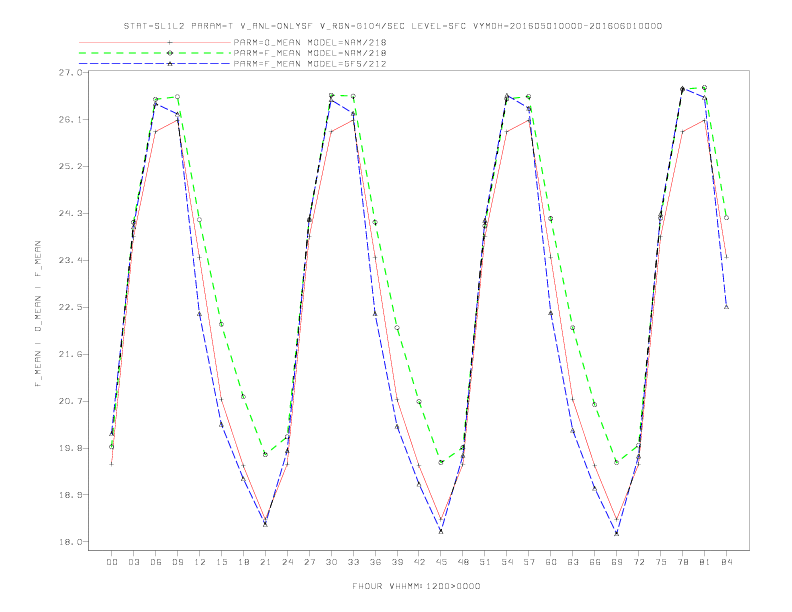Click x-axis tick label 21

tap(265, 562)
